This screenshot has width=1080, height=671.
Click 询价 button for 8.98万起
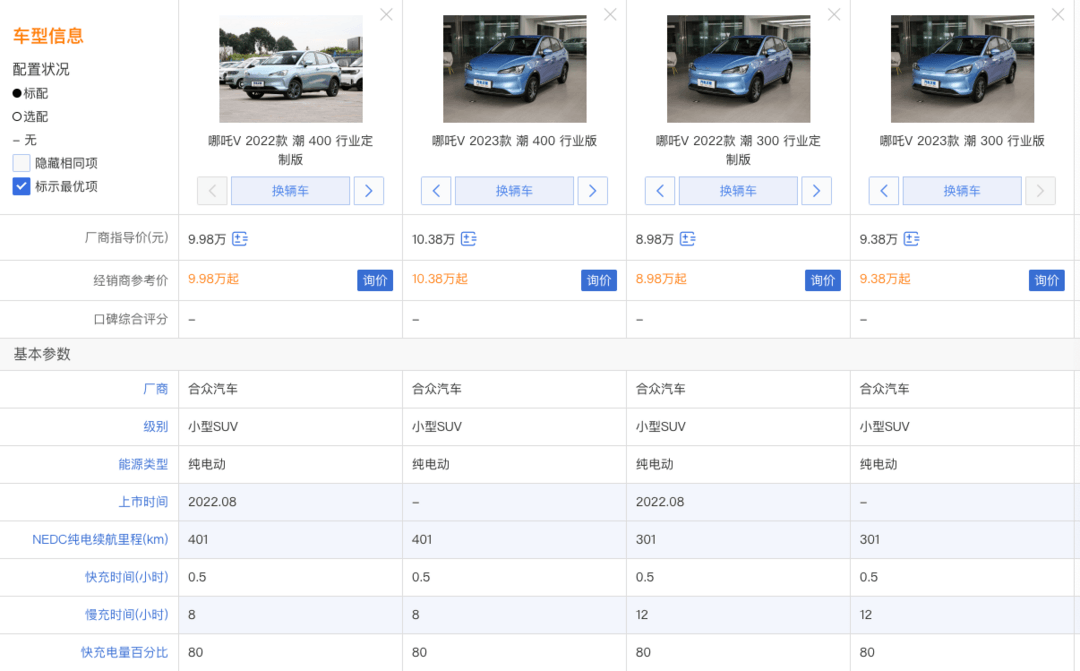(x=823, y=280)
